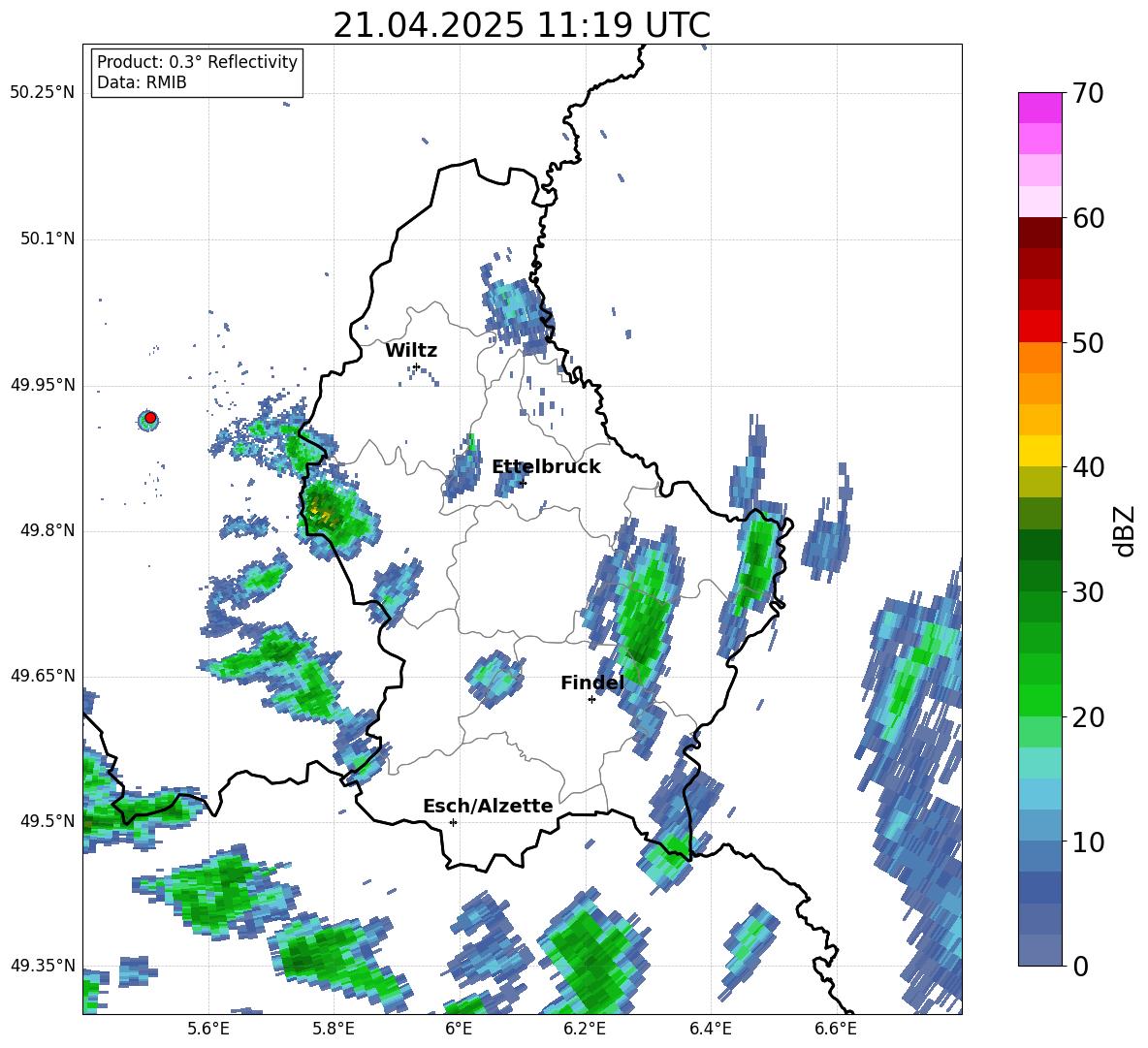The image size is (1148, 1048).
Task: Click the 50.1°N latitude label
Action: (x=47, y=239)
